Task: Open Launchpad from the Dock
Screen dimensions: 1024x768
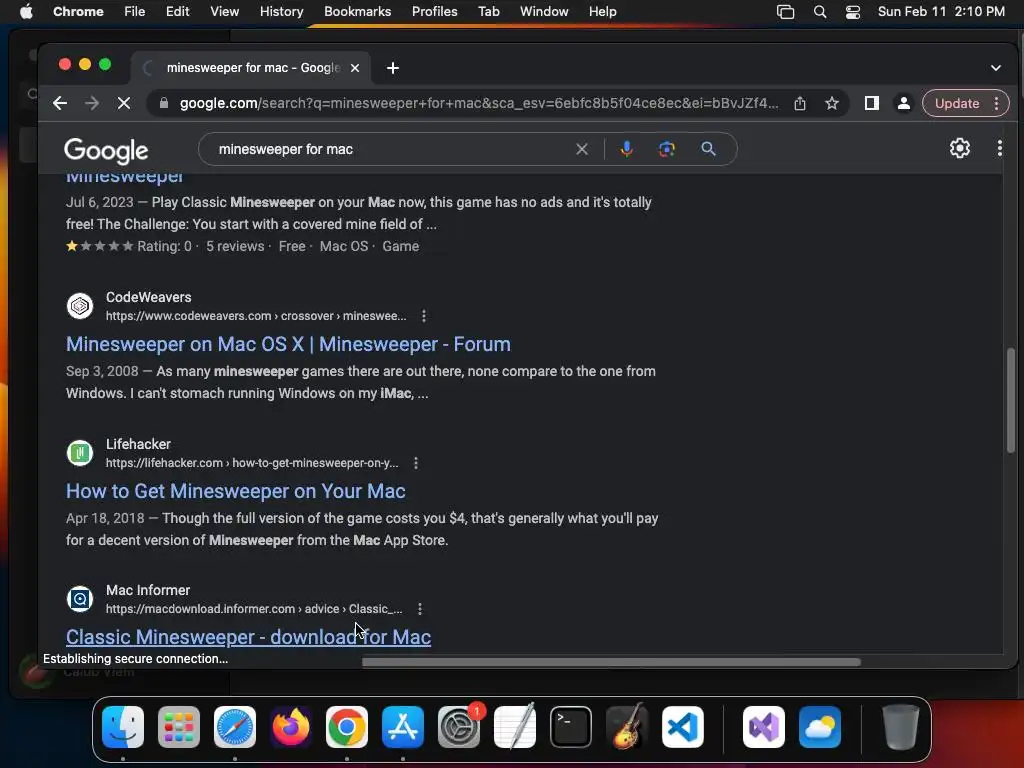Action: tap(179, 727)
